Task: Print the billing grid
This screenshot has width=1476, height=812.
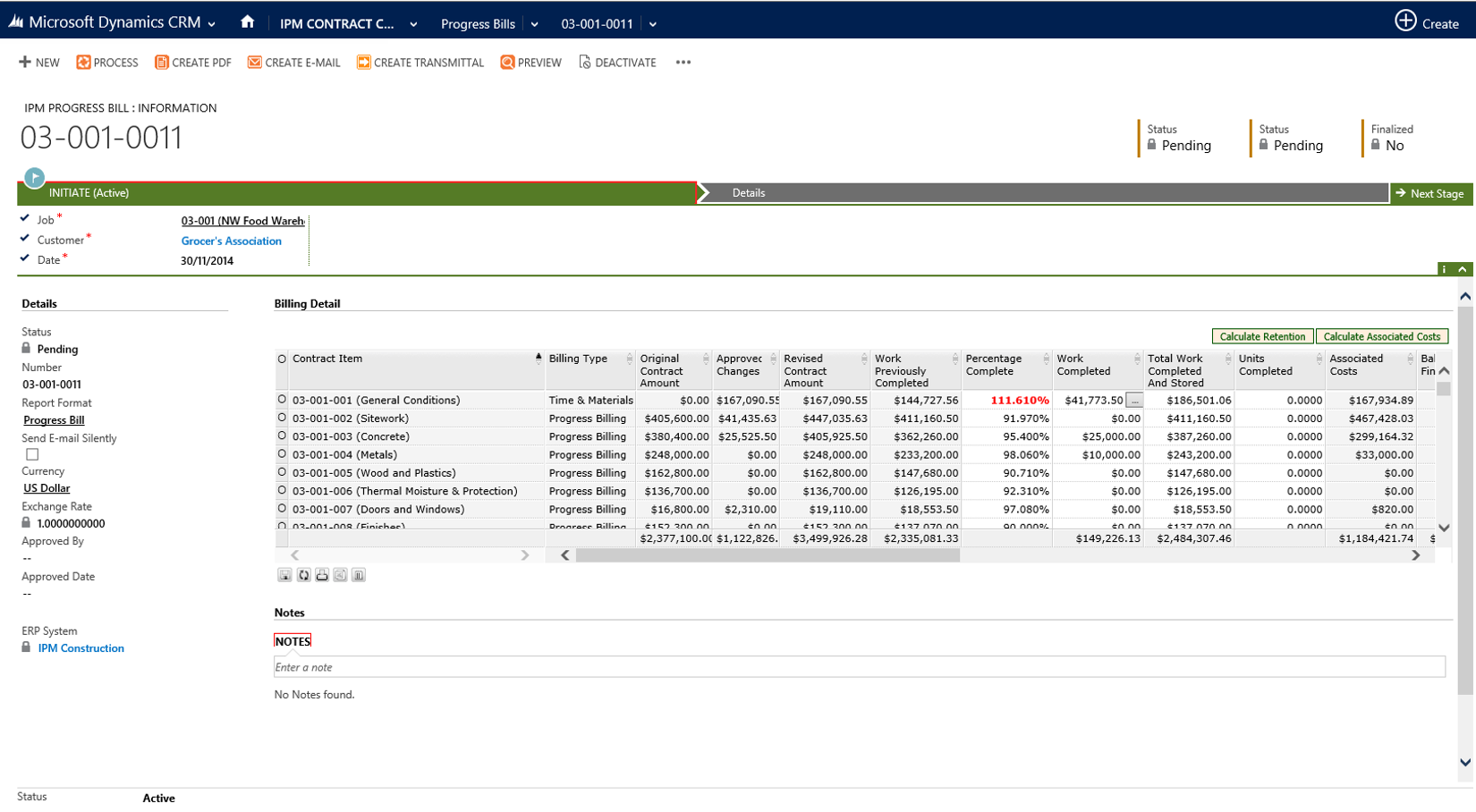Action: [x=322, y=574]
